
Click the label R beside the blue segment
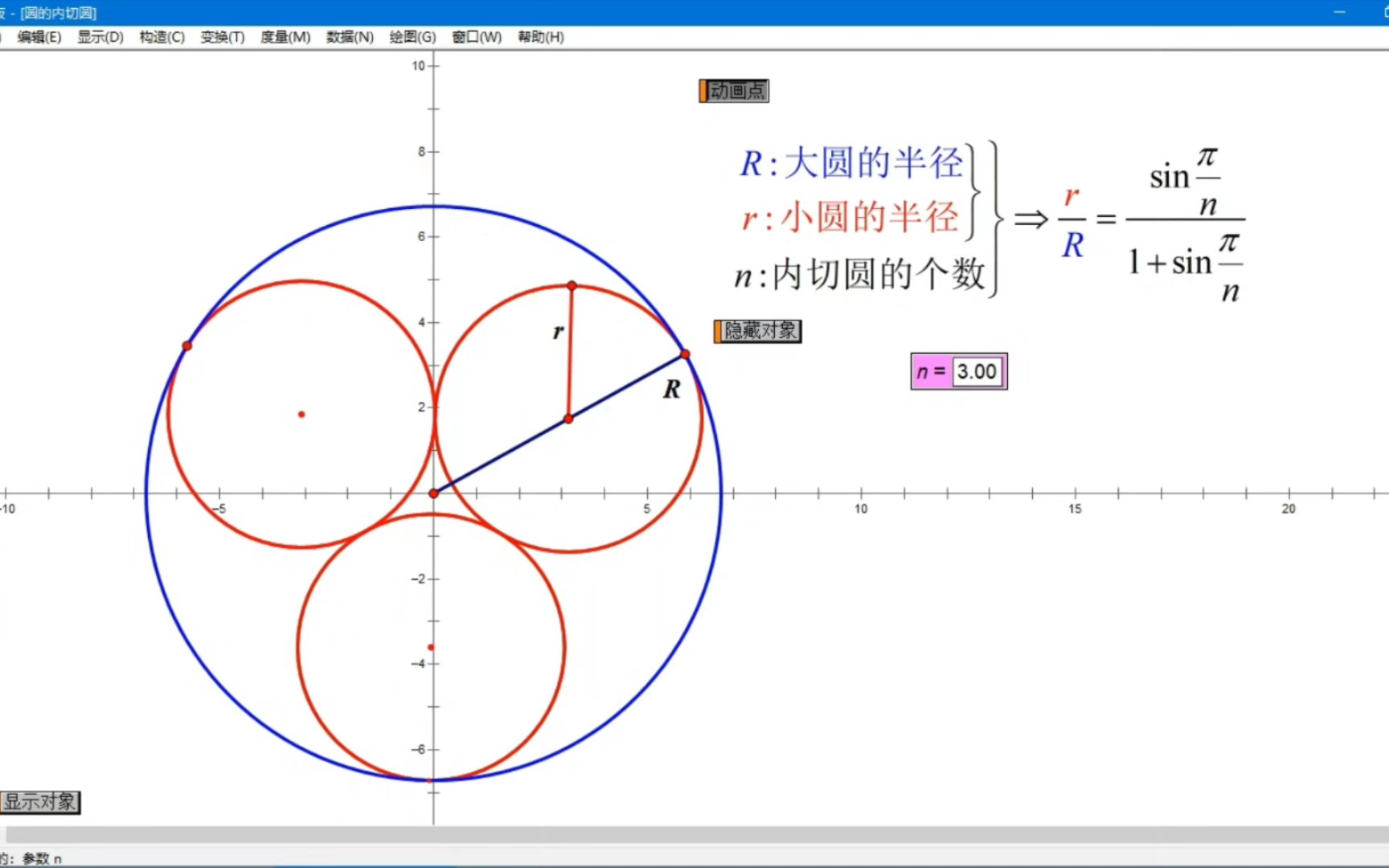pos(672,390)
